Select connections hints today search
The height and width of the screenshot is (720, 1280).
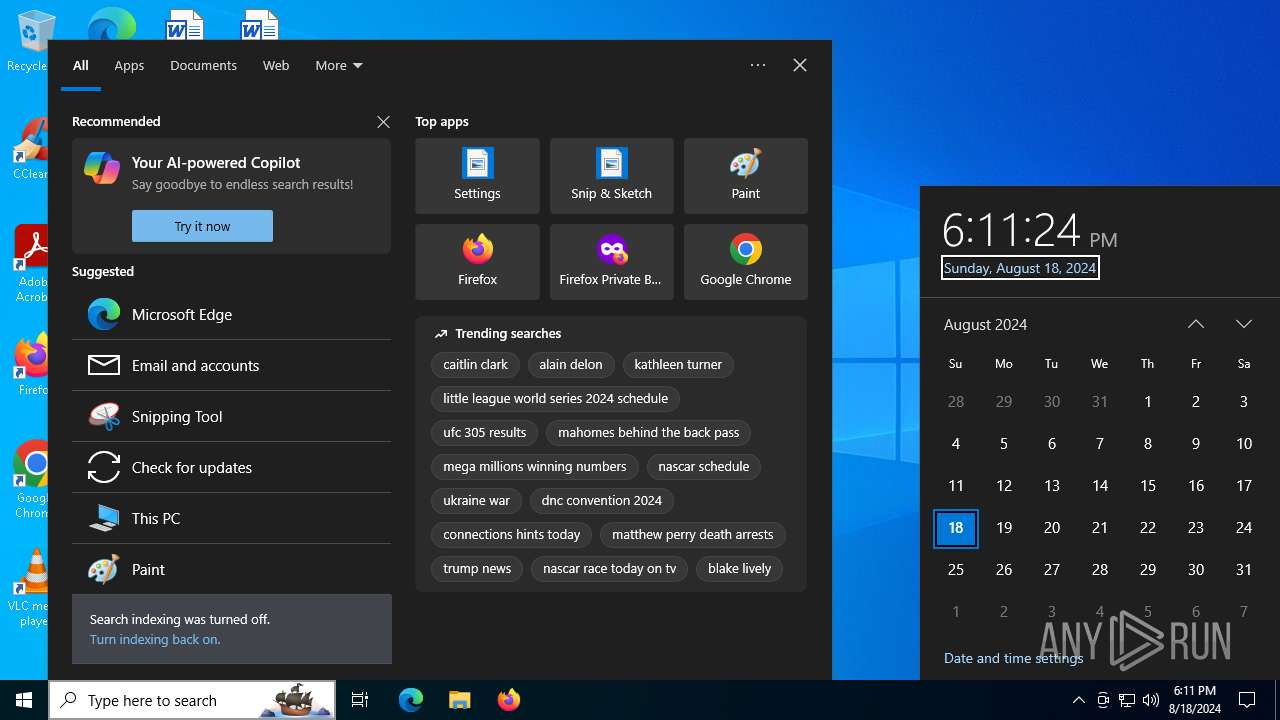[x=512, y=535]
